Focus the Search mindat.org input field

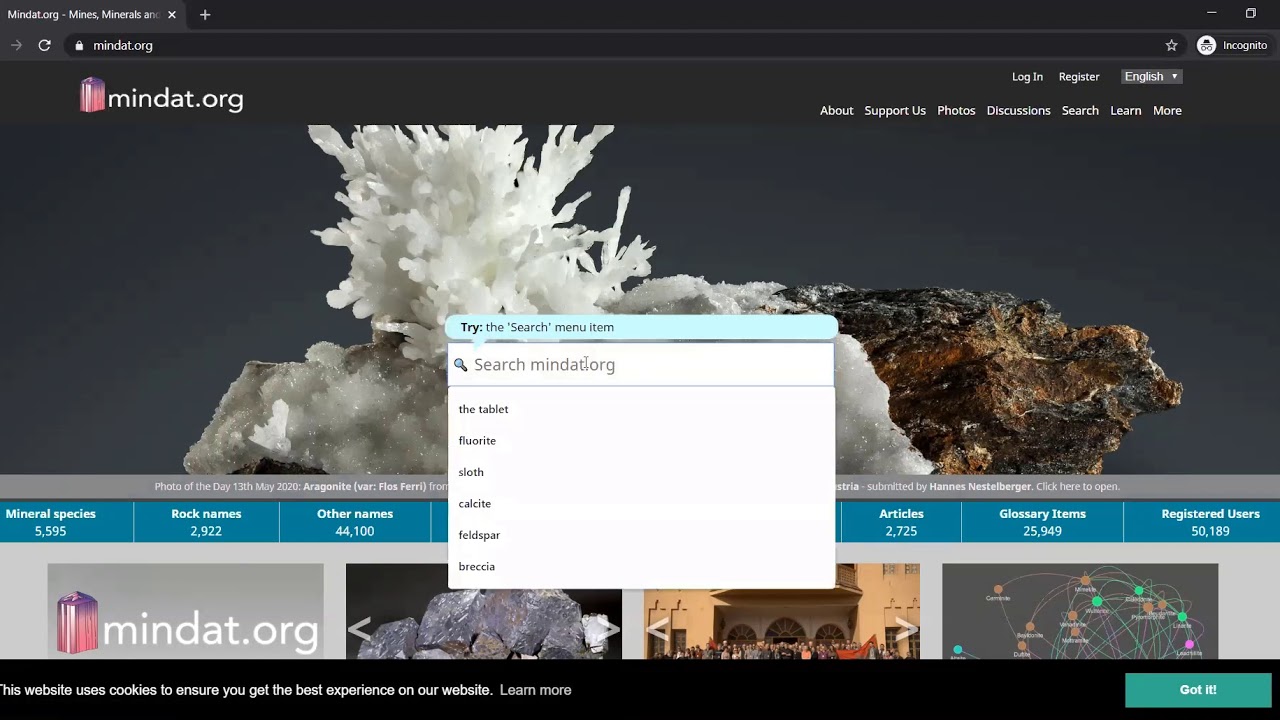(641, 365)
